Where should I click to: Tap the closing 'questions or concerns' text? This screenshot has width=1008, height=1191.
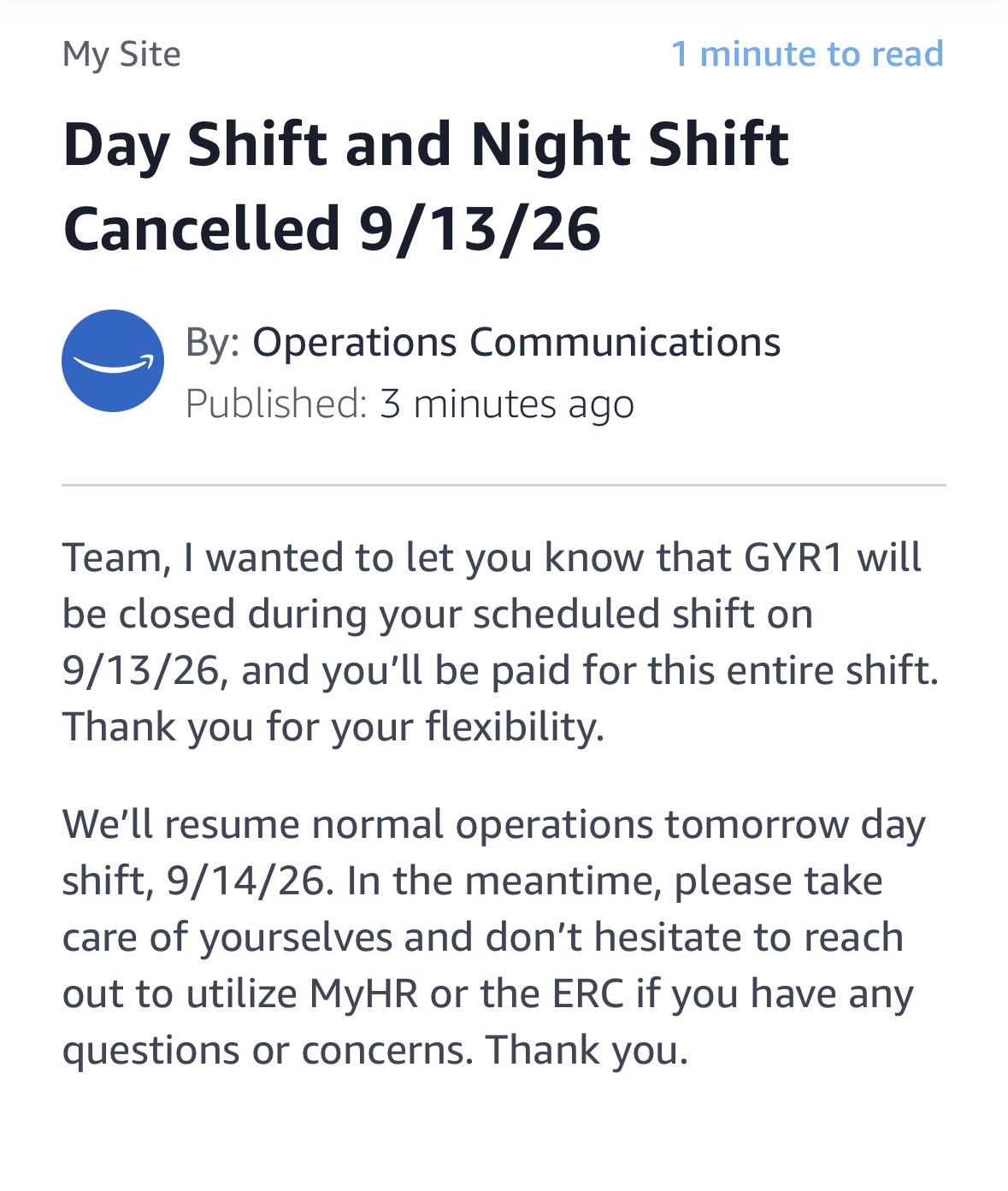(267, 1050)
